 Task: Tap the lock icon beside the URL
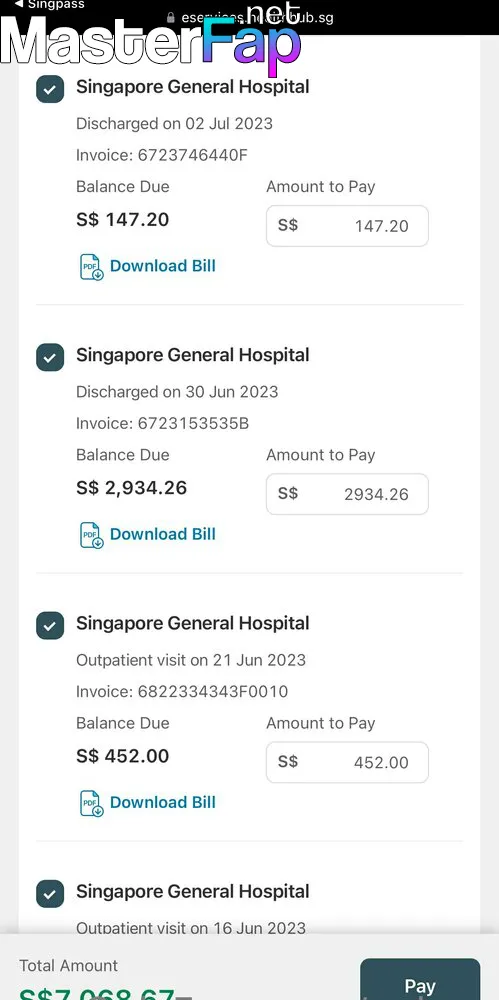170,17
